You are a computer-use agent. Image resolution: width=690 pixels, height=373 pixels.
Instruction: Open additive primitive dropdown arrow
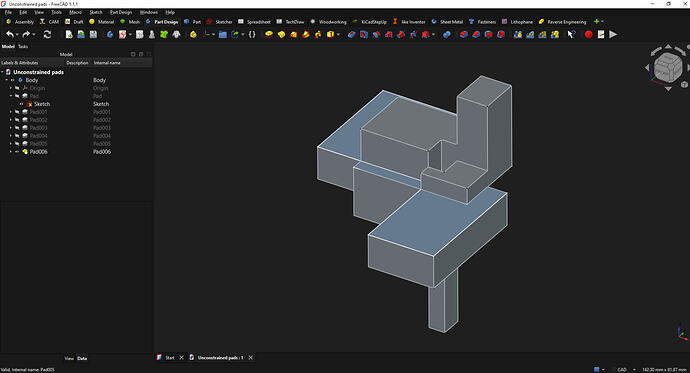338,34
